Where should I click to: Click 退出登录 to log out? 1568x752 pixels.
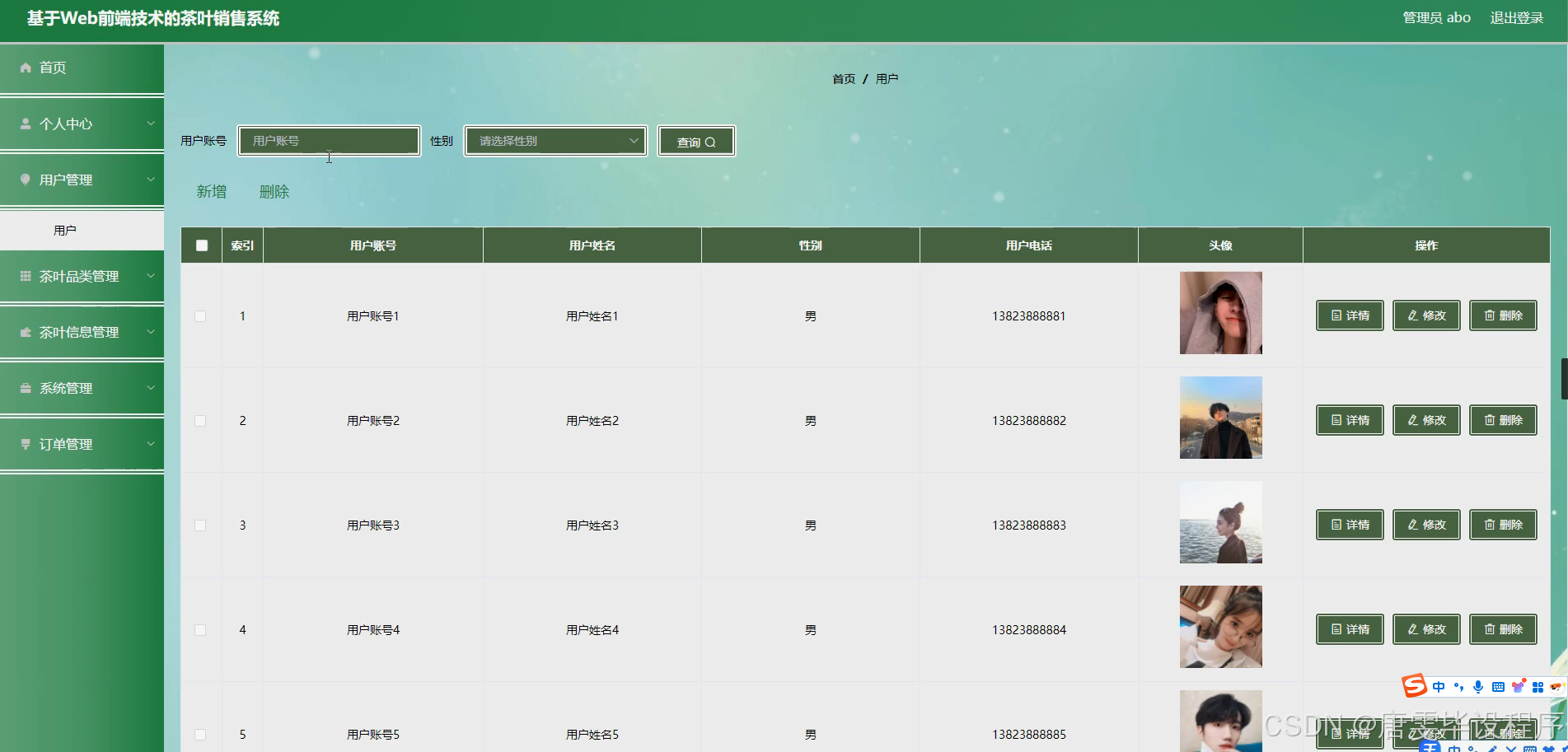[1517, 18]
